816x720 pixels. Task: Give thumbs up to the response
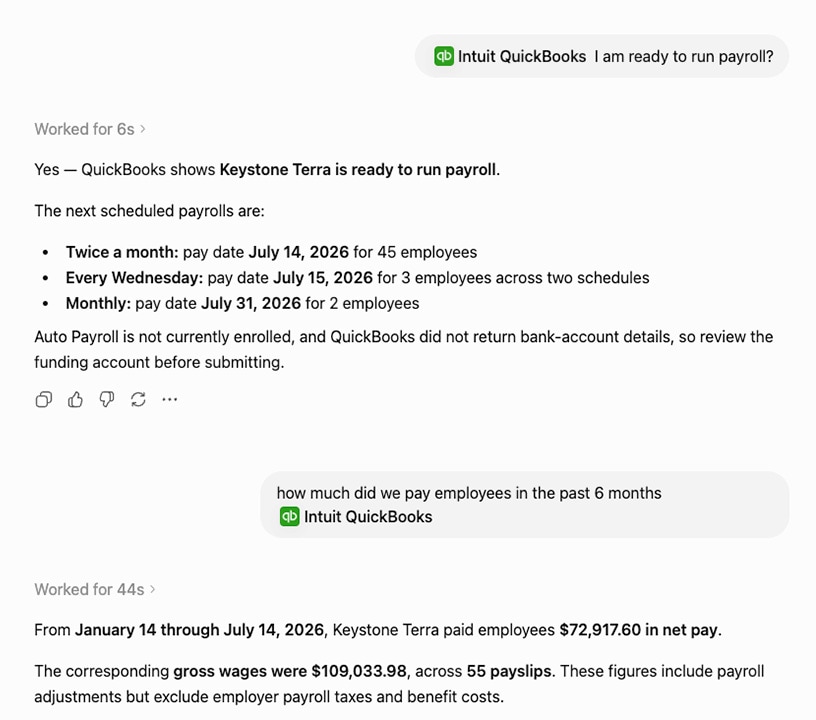[x=75, y=400]
